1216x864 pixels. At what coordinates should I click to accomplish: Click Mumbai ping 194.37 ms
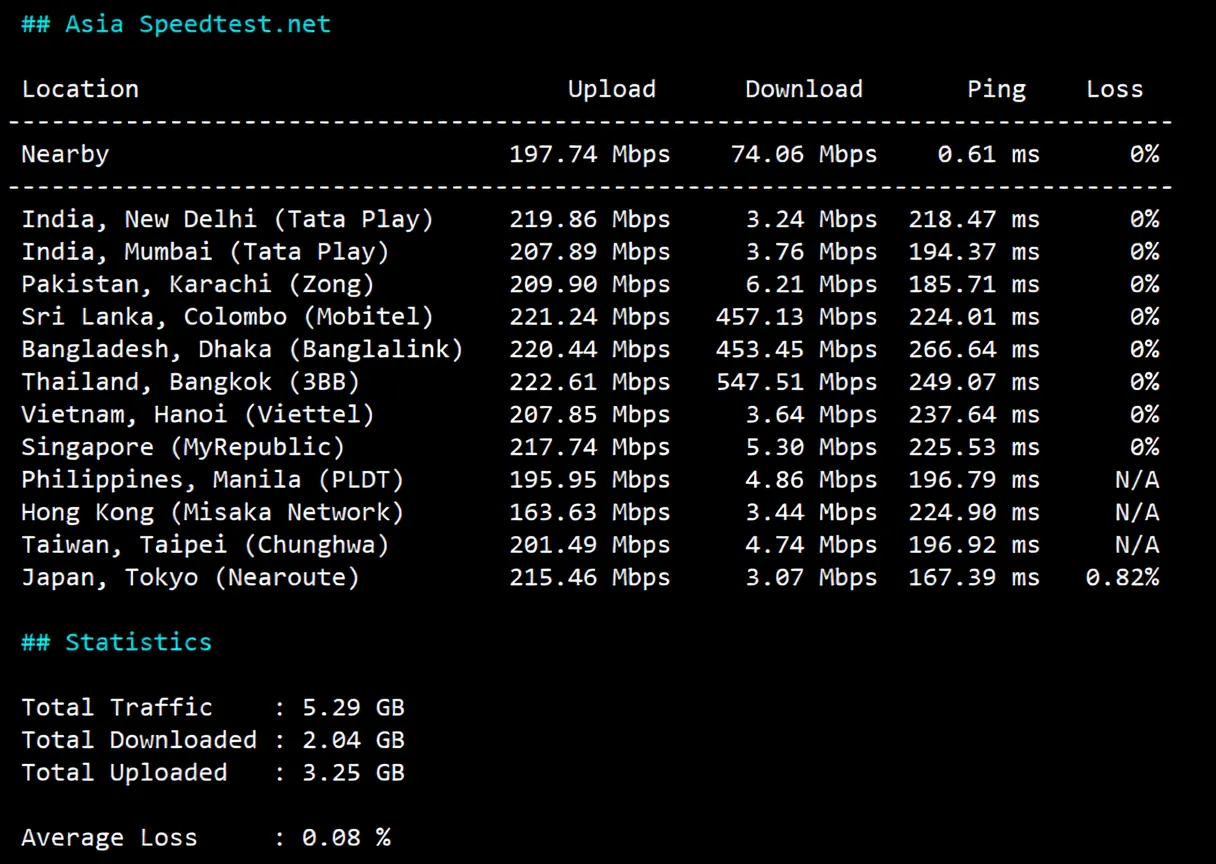(974, 252)
